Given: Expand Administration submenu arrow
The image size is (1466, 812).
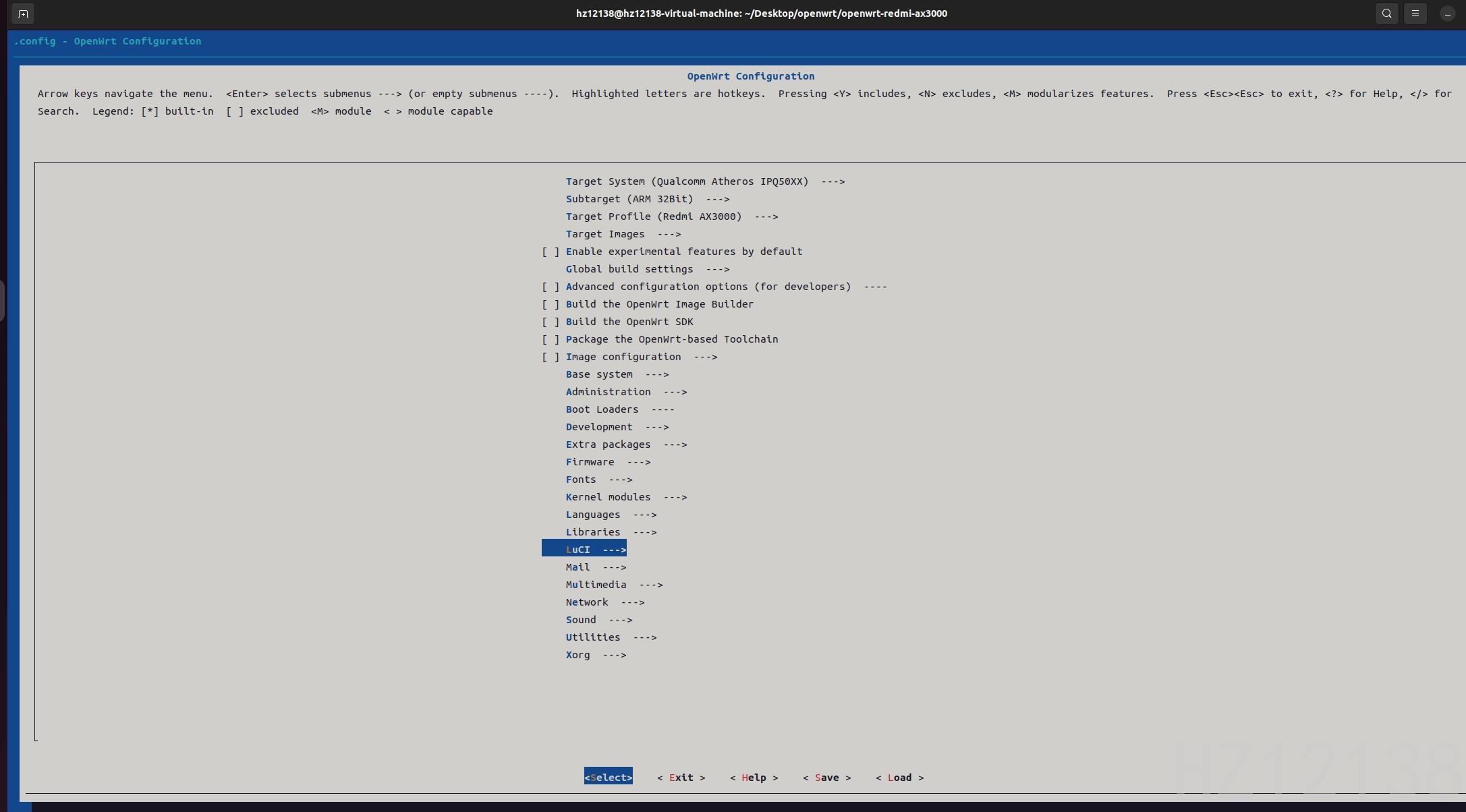Looking at the screenshot, I should 675,392.
